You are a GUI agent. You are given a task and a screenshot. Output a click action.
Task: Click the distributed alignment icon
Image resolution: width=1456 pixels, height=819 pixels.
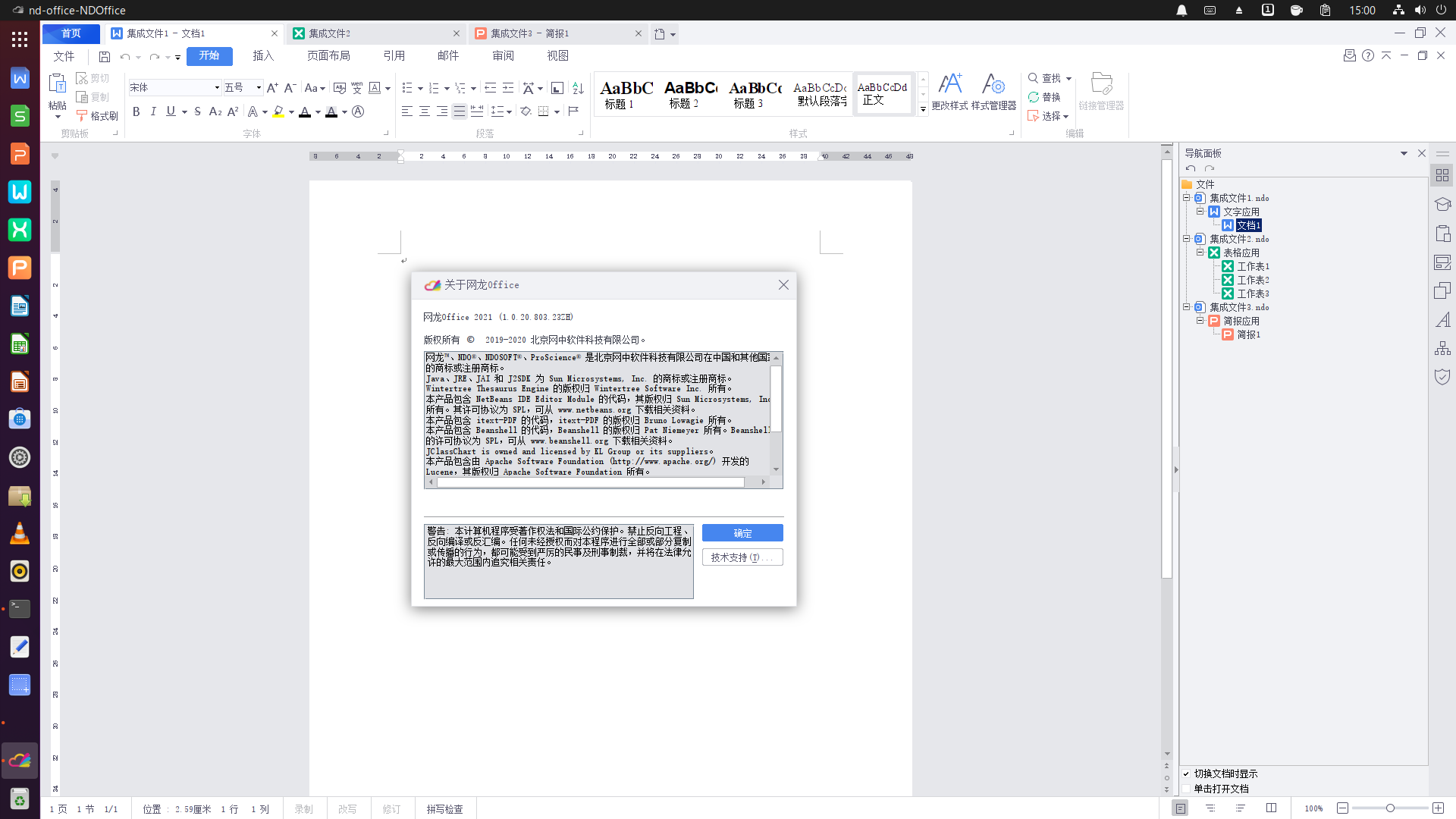point(477,111)
